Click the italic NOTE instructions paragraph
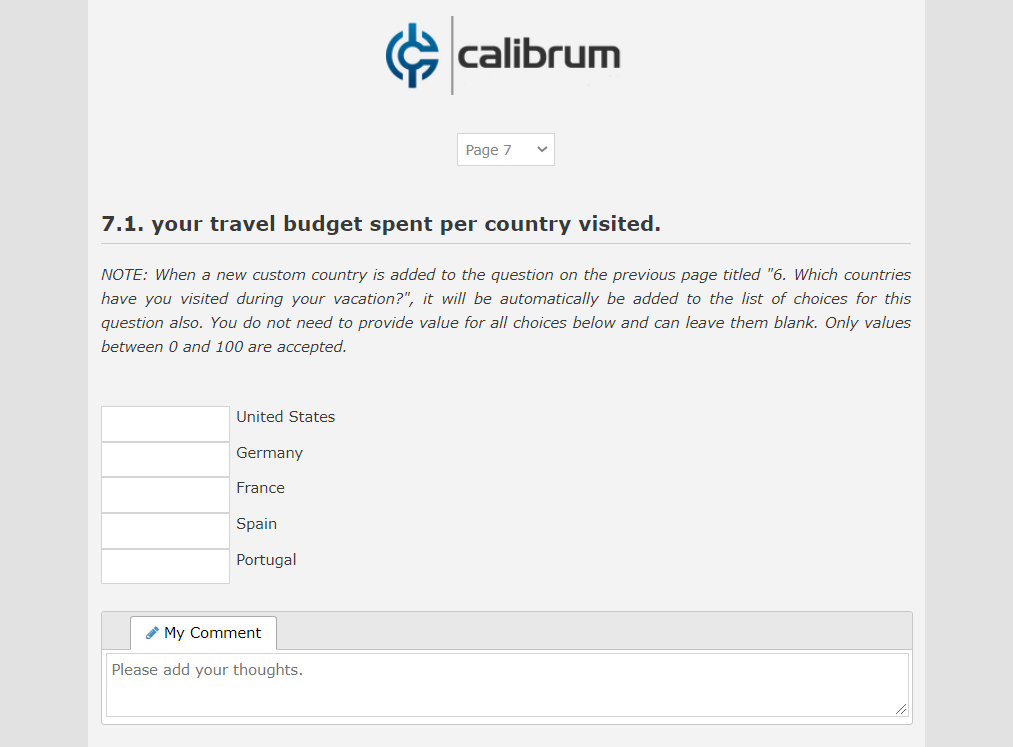The height and width of the screenshot is (747, 1013). 506,311
